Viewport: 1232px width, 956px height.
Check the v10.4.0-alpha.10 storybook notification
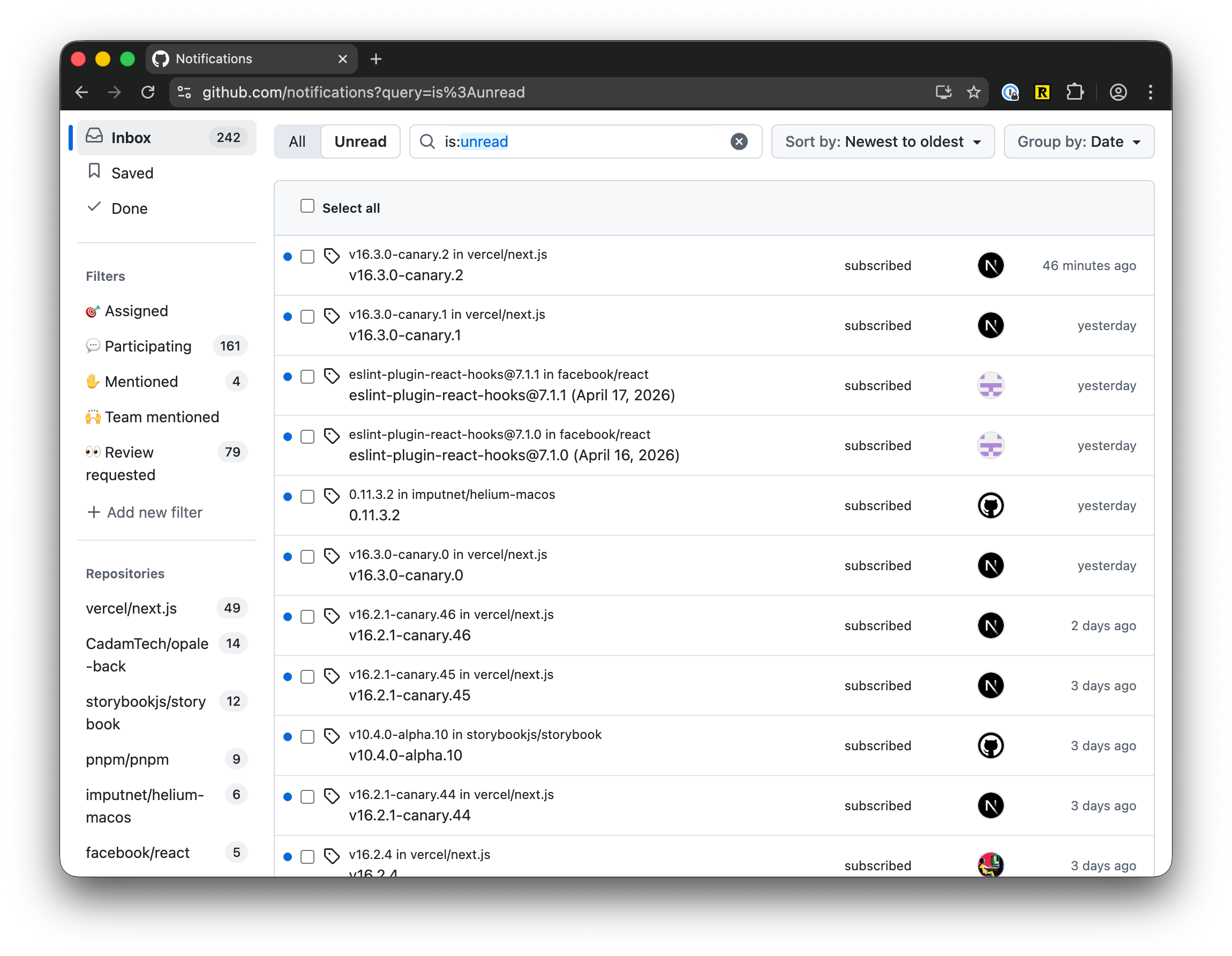click(x=307, y=737)
